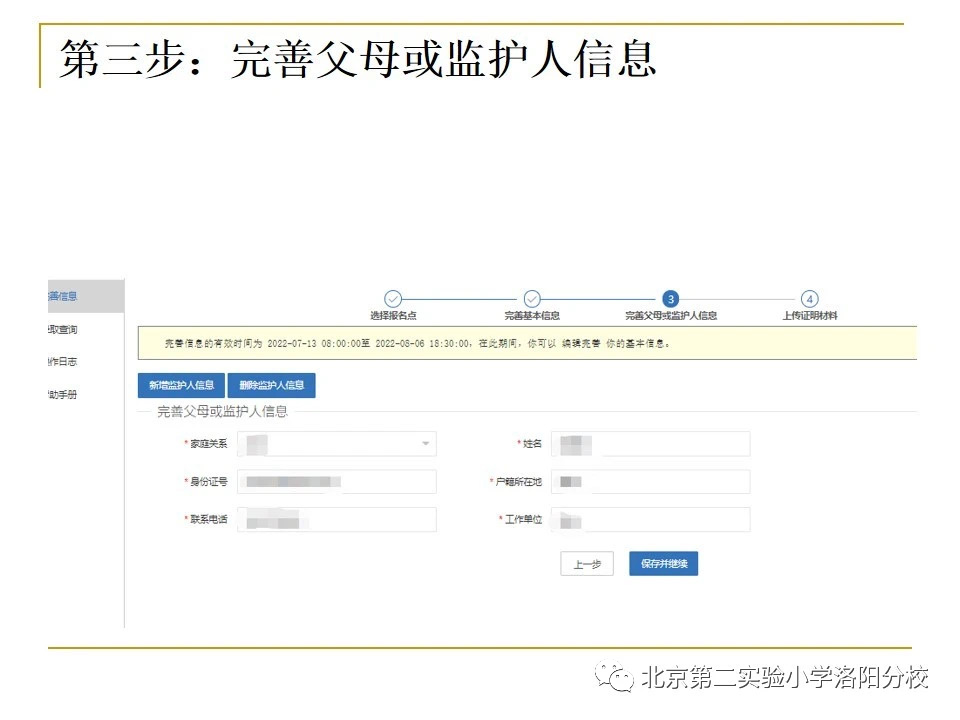The image size is (960, 720).
Task: Click the 工作单位 input field
Action: point(650,519)
